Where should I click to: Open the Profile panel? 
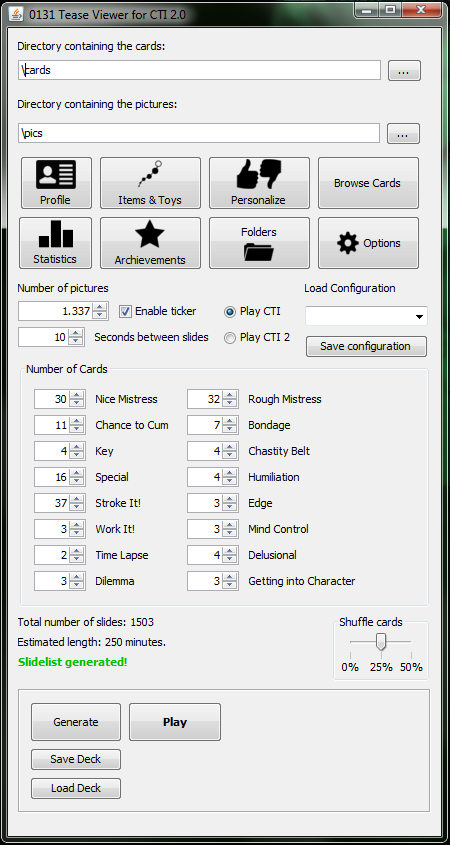pos(56,183)
